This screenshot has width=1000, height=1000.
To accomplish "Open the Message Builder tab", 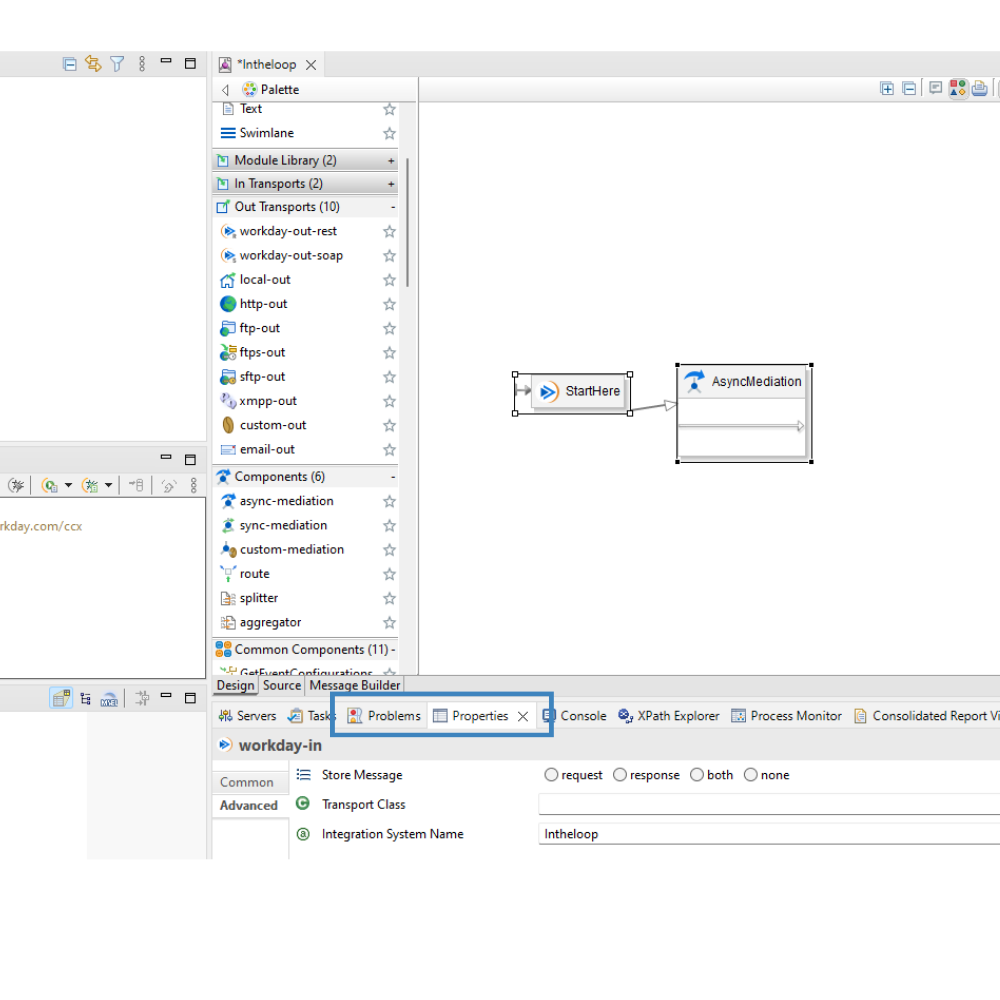I will point(354,685).
